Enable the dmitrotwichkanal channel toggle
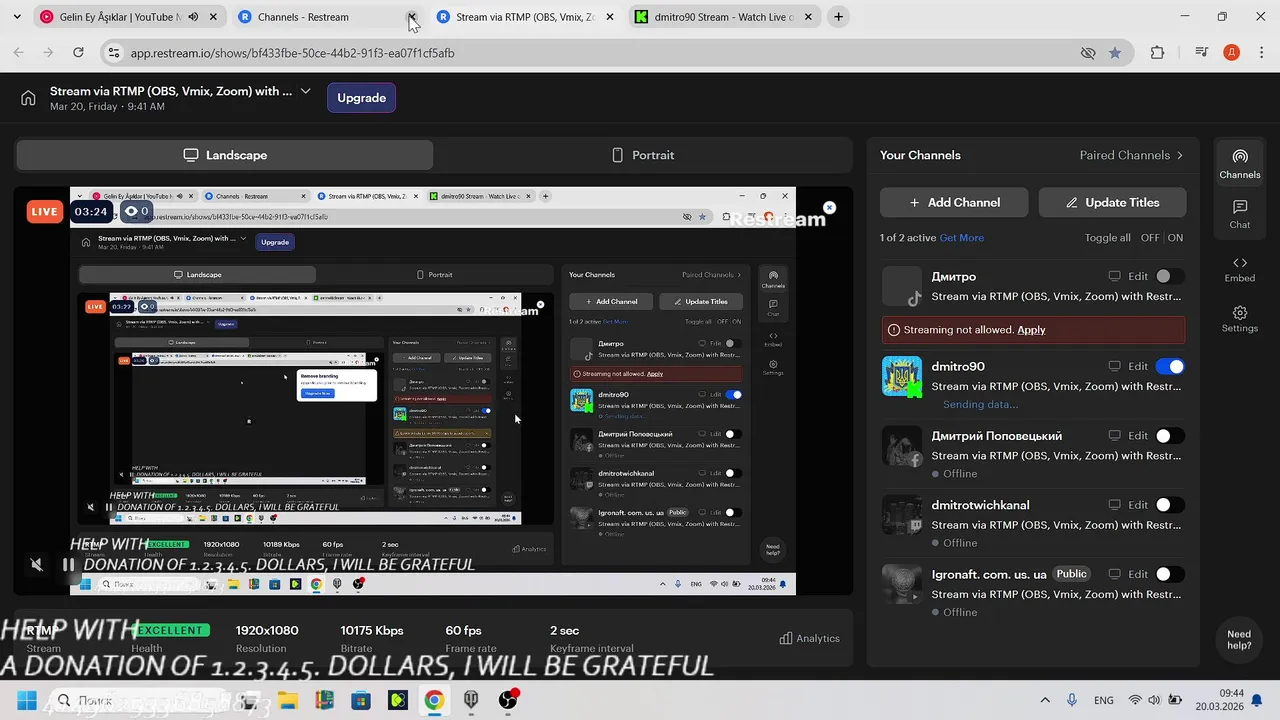Screen dimensions: 1280x720 pyautogui.click(x=1170, y=505)
